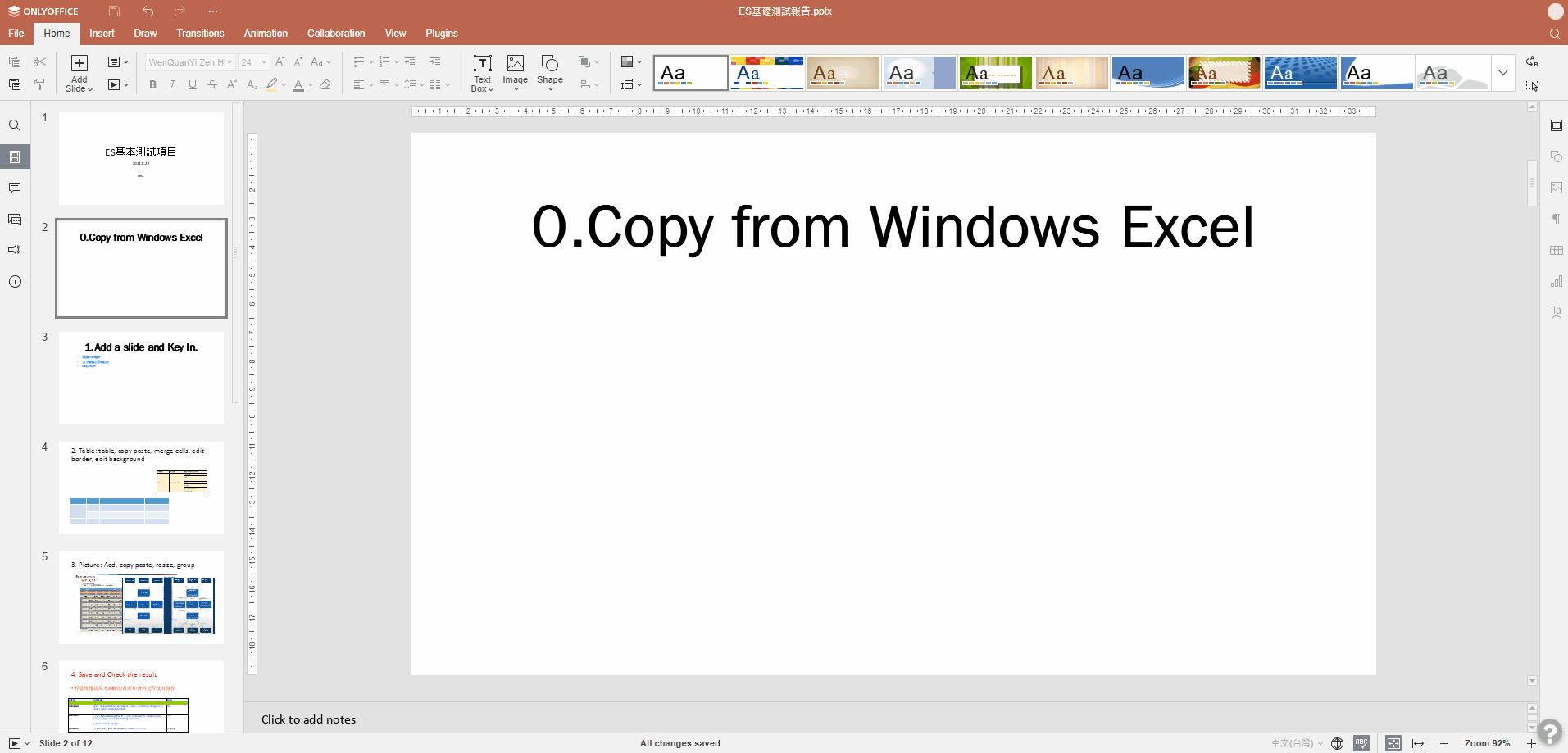Open the Image insert tool
This screenshot has width=1568, height=753.
click(515, 73)
